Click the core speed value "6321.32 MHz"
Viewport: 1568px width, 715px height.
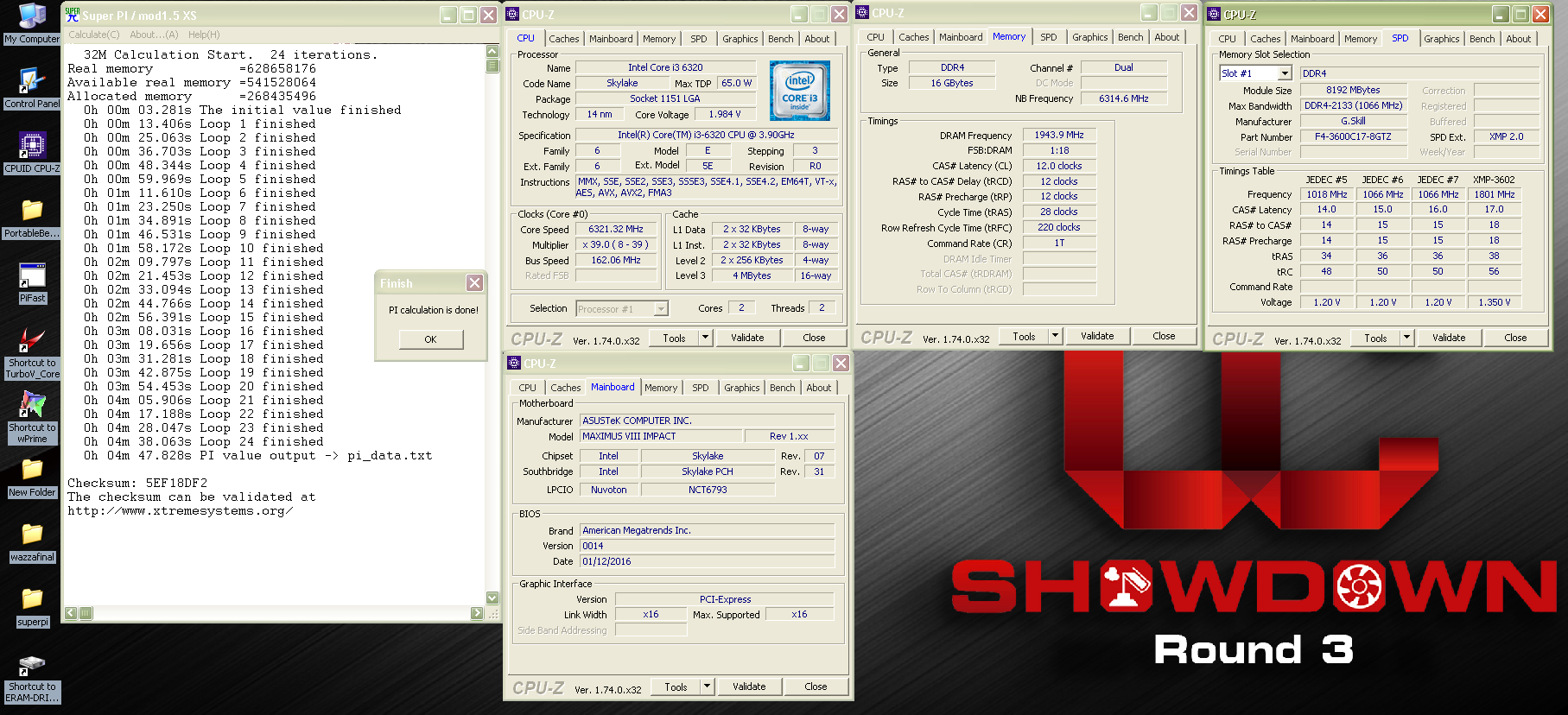coord(616,229)
